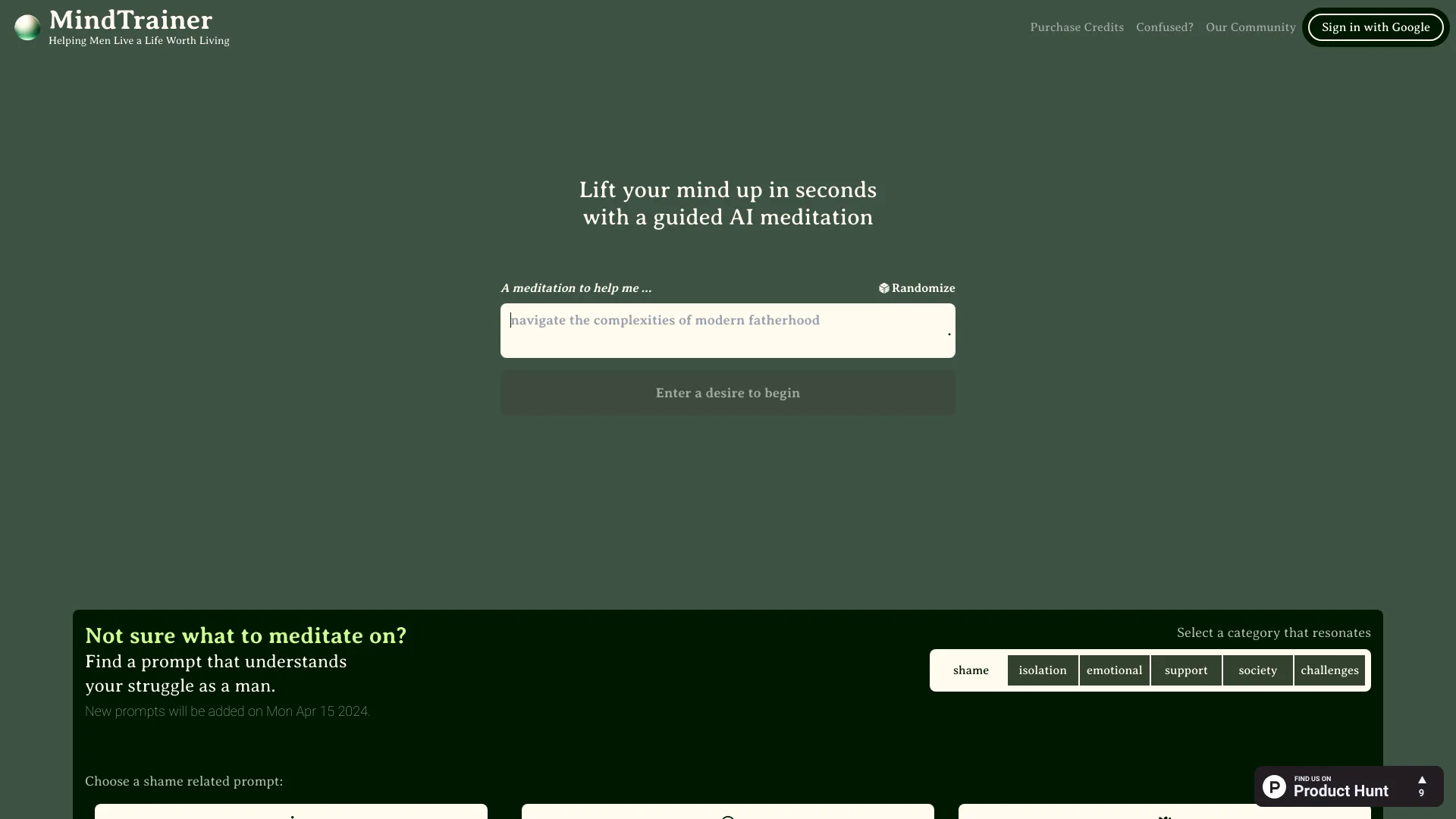
Task: Click the MindTrainer logo icon
Action: [x=27, y=27]
